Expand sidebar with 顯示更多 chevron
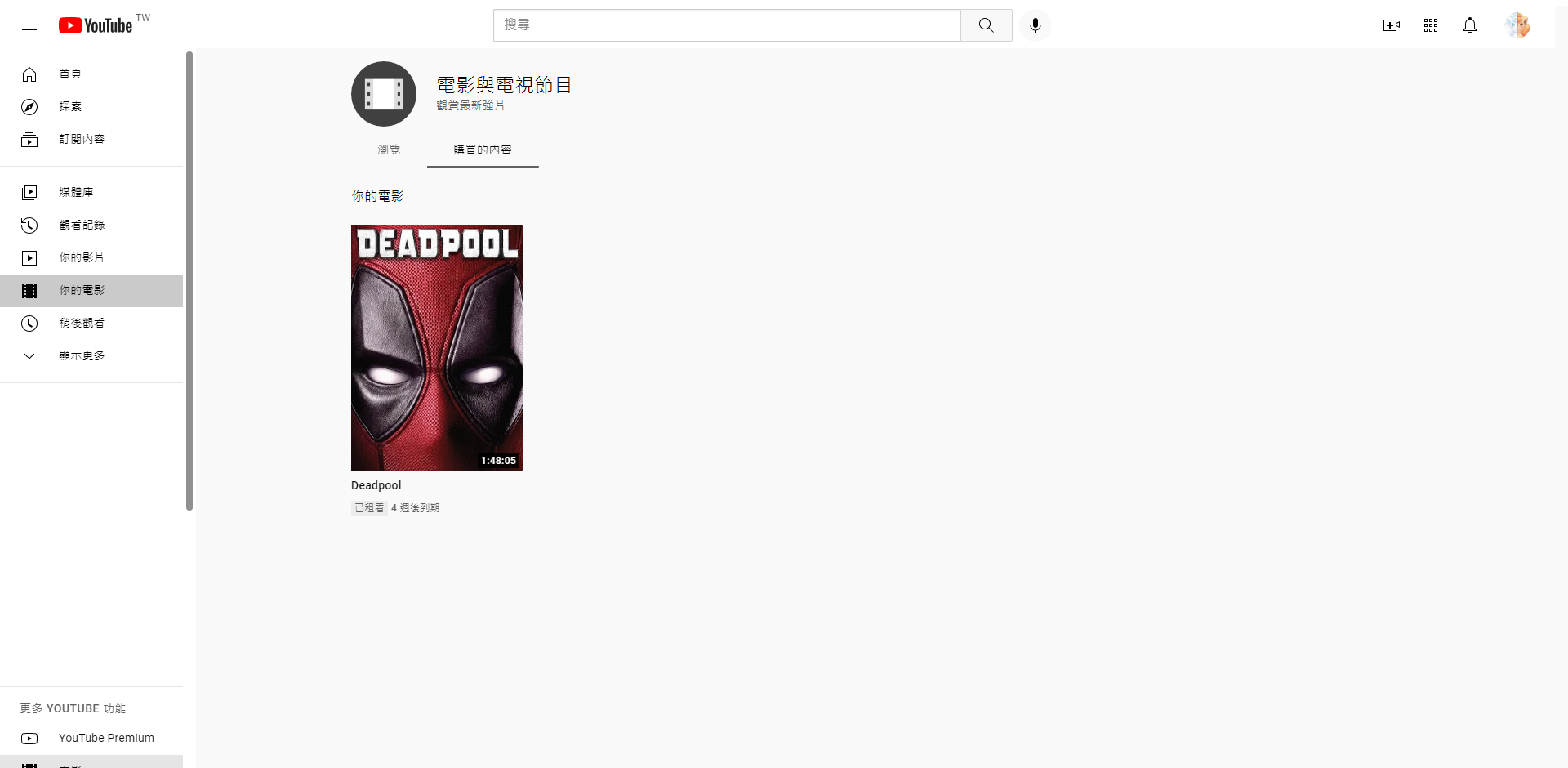 29,356
